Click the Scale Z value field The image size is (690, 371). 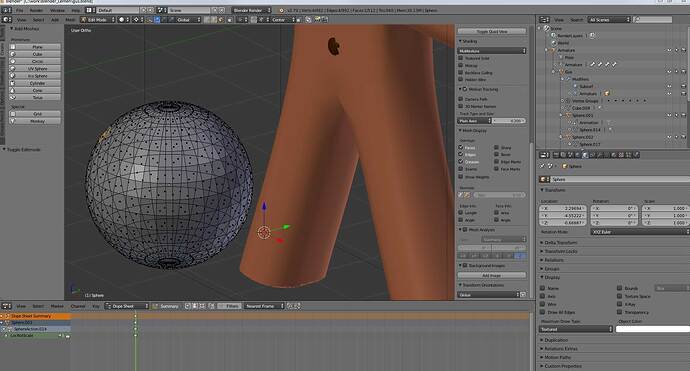click(x=666, y=223)
